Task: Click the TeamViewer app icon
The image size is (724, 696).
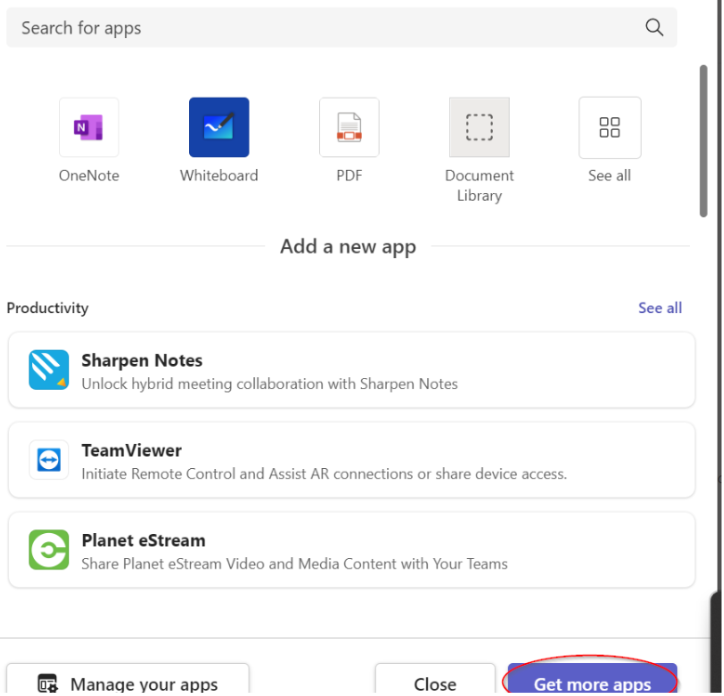Action: tap(49, 460)
